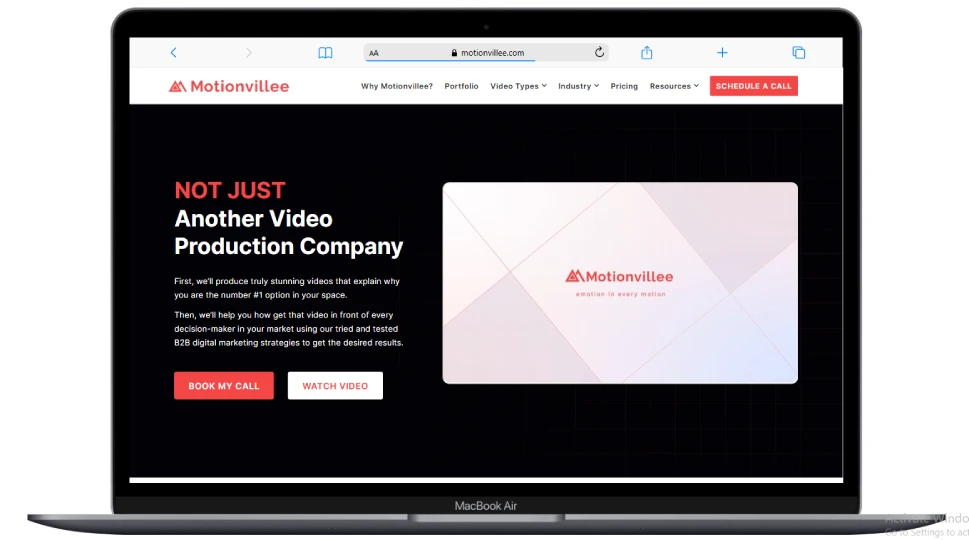The image size is (969, 540).
Task: Click the AA reader text-size control
Action: [x=374, y=53]
